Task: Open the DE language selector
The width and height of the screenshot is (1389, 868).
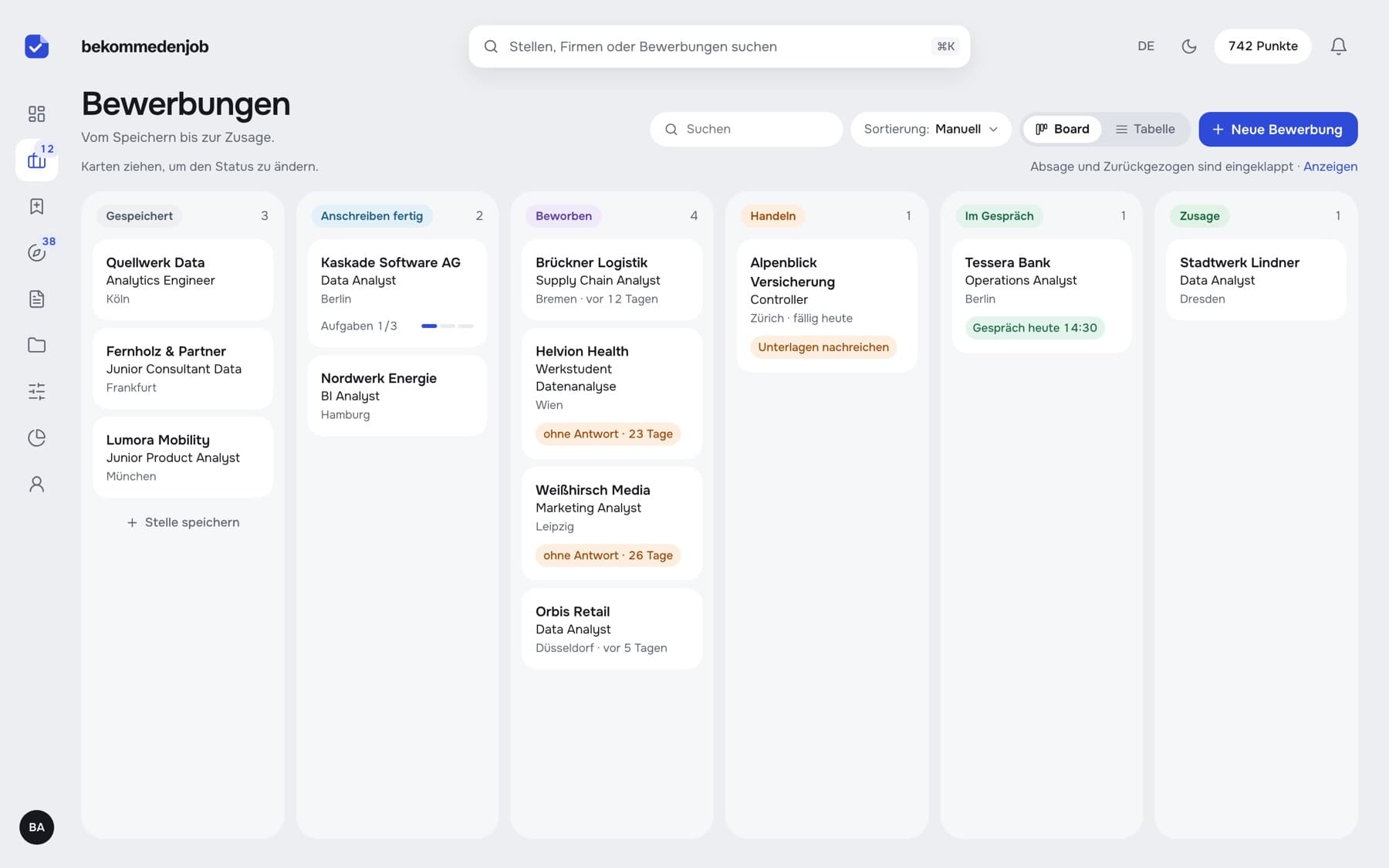Action: [x=1146, y=46]
